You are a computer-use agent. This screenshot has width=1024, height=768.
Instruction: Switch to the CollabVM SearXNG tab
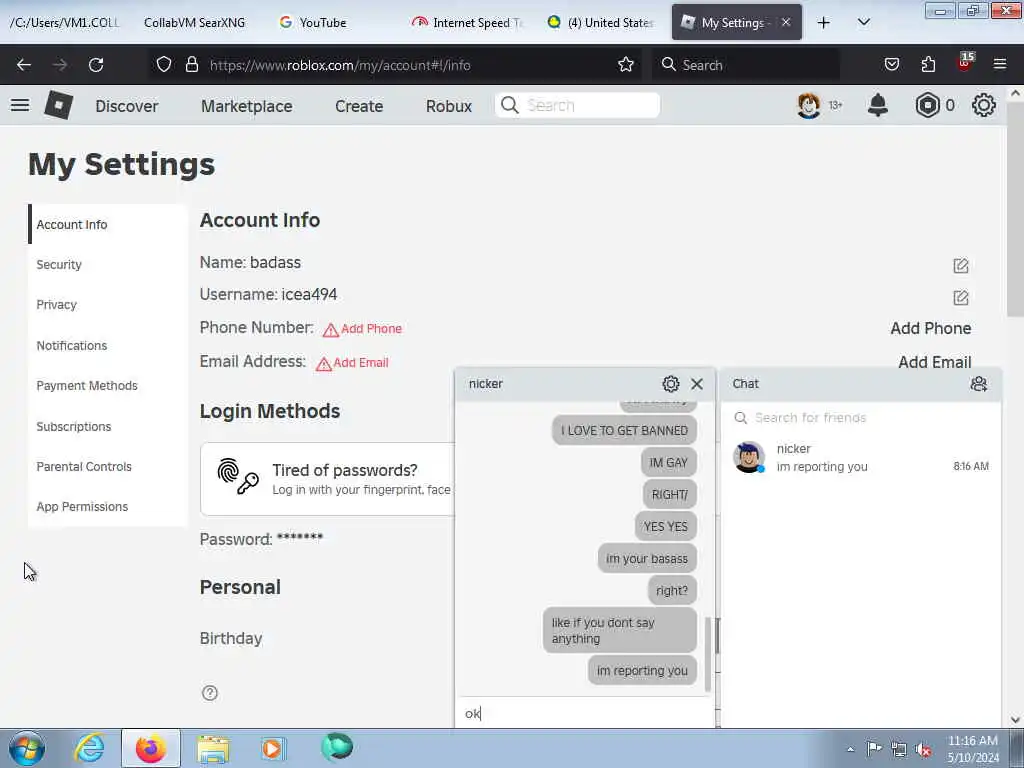coord(195,23)
